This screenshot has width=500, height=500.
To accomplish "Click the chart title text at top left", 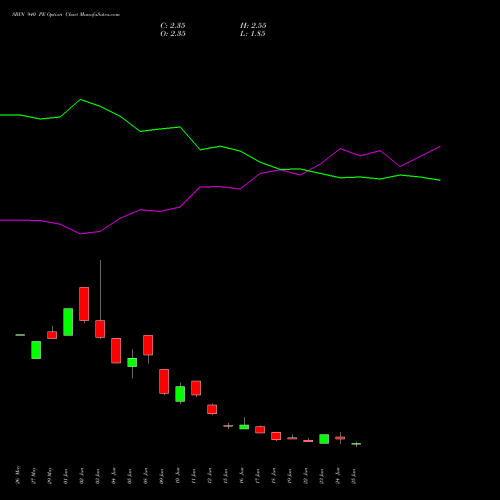I will [66, 15].
